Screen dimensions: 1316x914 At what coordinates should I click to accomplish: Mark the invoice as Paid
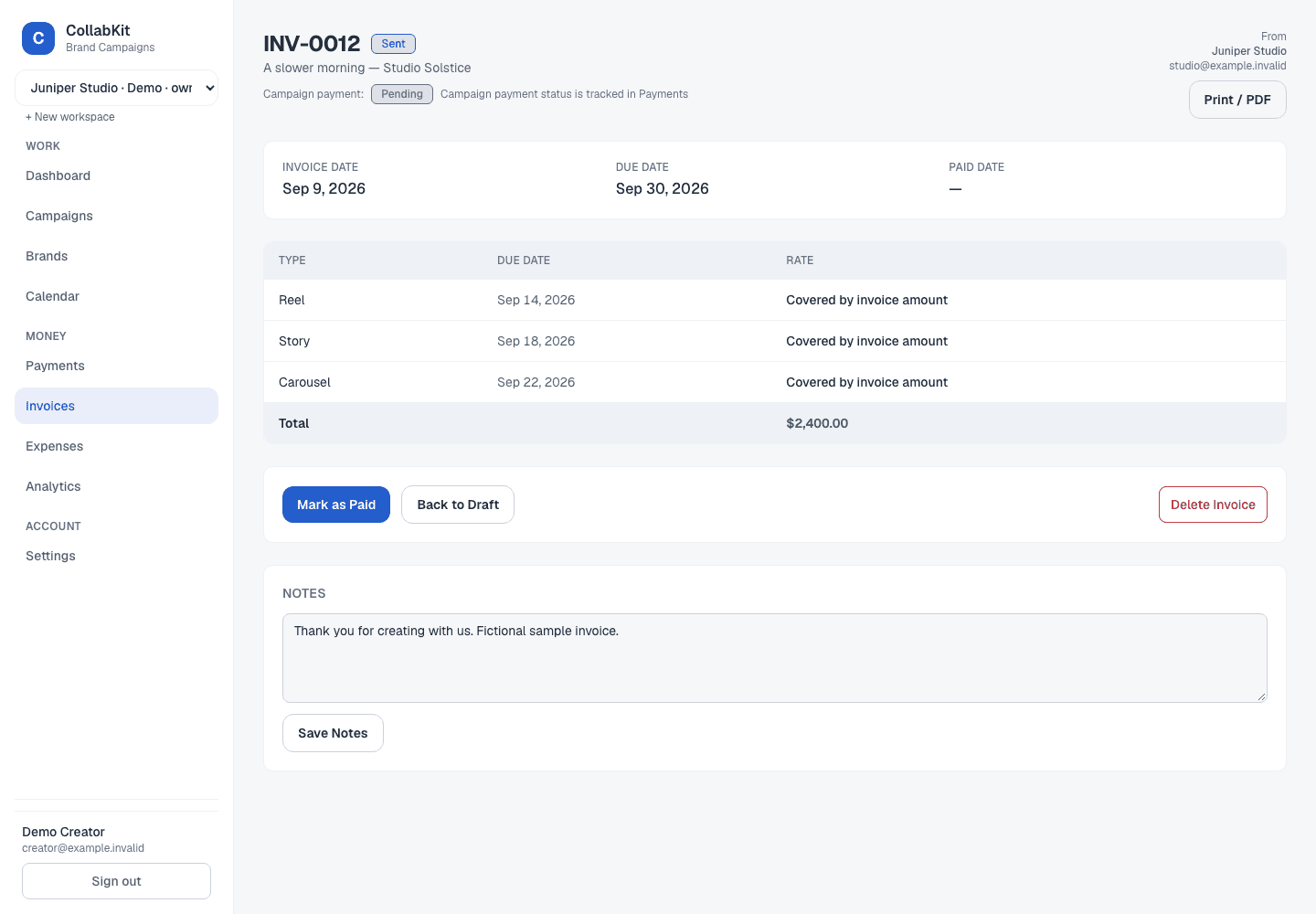[336, 505]
